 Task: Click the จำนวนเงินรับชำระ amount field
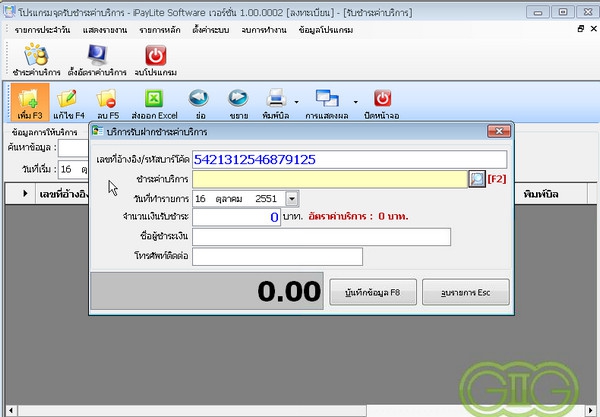pos(236,217)
